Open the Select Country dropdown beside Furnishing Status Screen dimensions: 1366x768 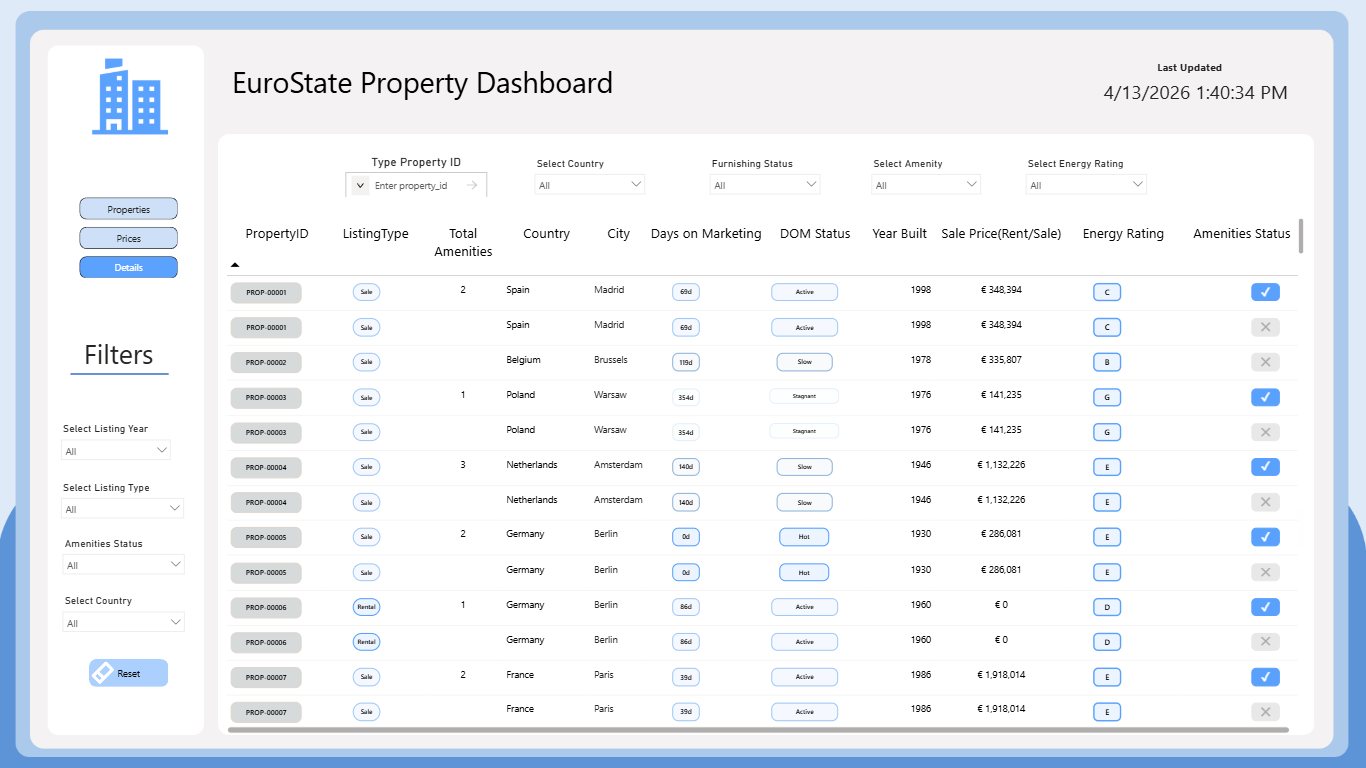pos(590,185)
